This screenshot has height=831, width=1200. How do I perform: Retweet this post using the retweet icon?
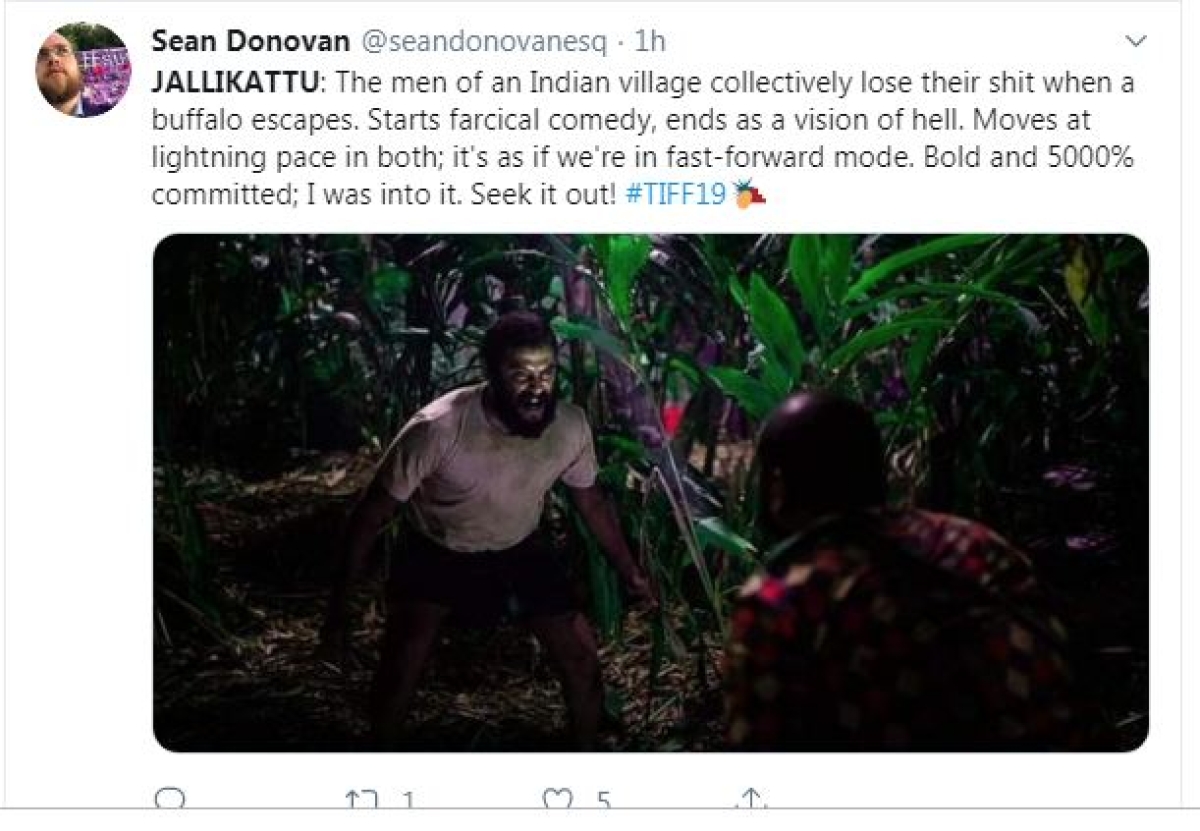[360, 798]
